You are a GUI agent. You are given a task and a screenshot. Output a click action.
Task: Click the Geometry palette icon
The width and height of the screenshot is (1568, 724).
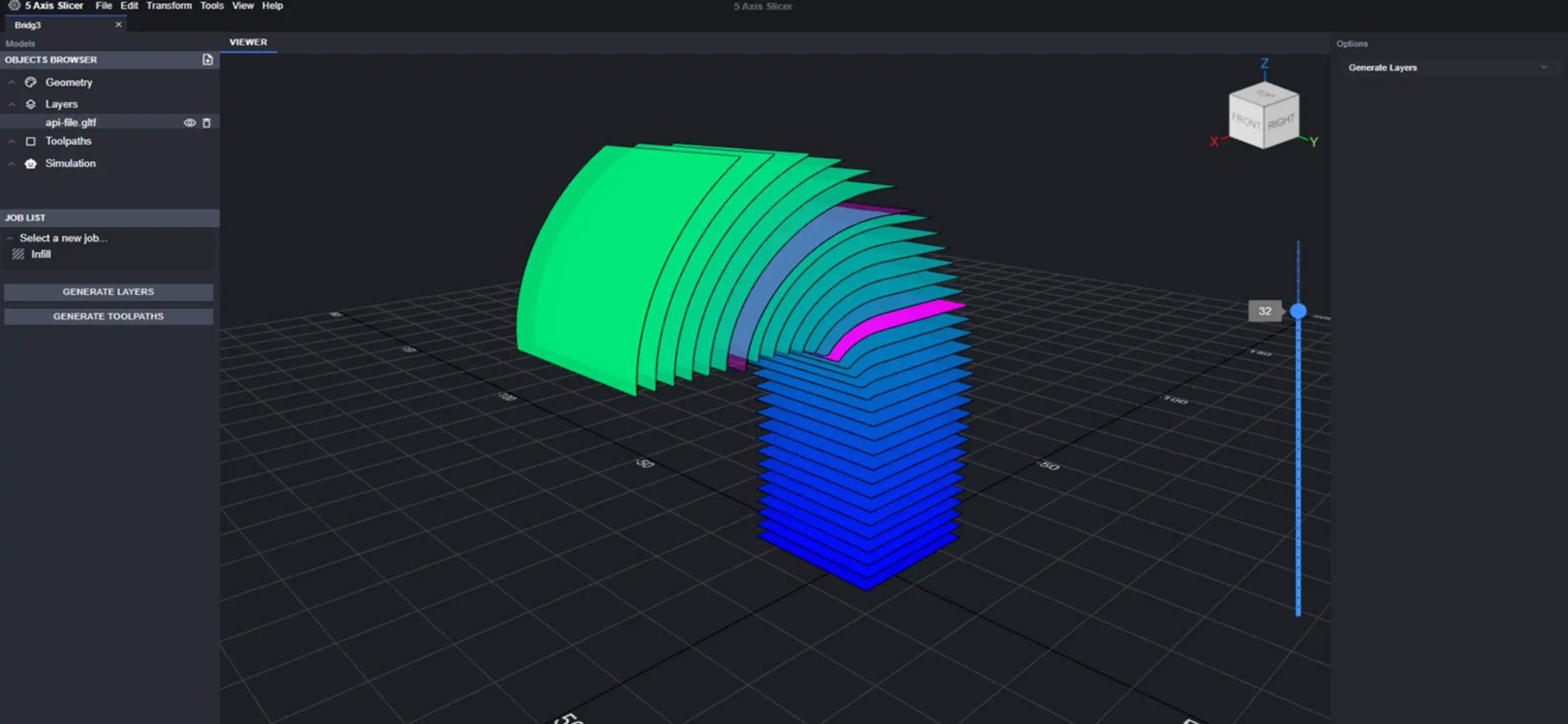pyautogui.click(x=30, y=82)
